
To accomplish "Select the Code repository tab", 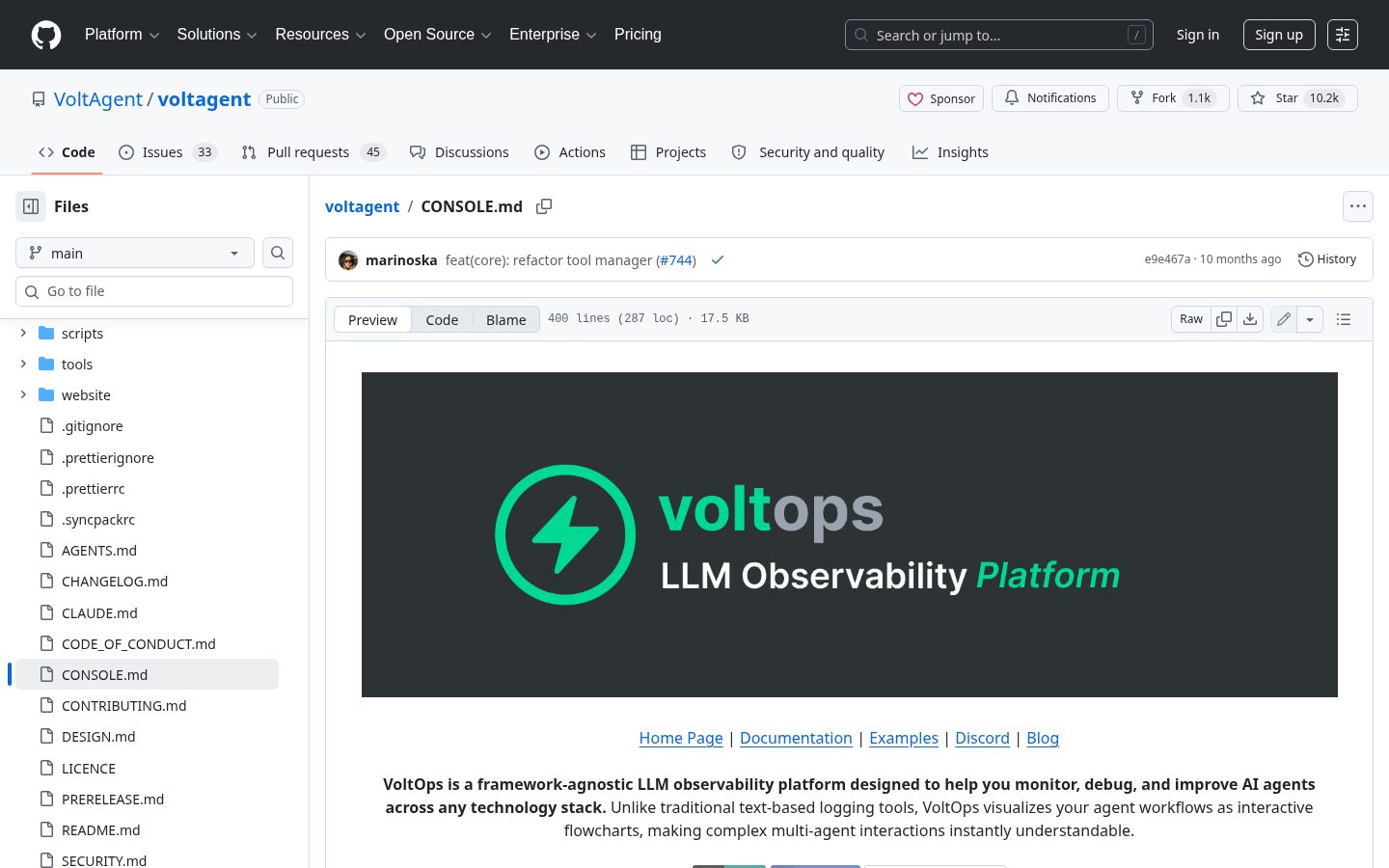I will click(x=67, y=152).
